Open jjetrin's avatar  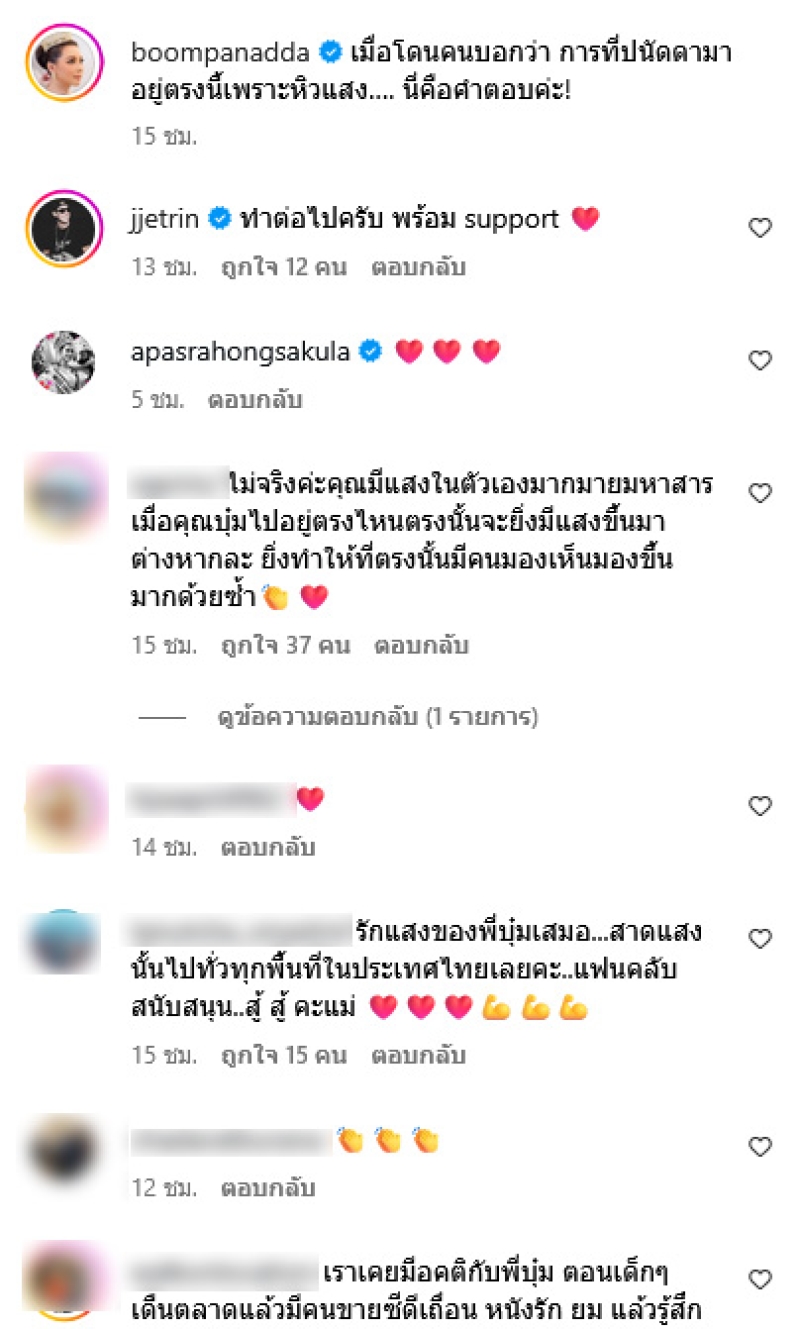click(x=63, y=230)
